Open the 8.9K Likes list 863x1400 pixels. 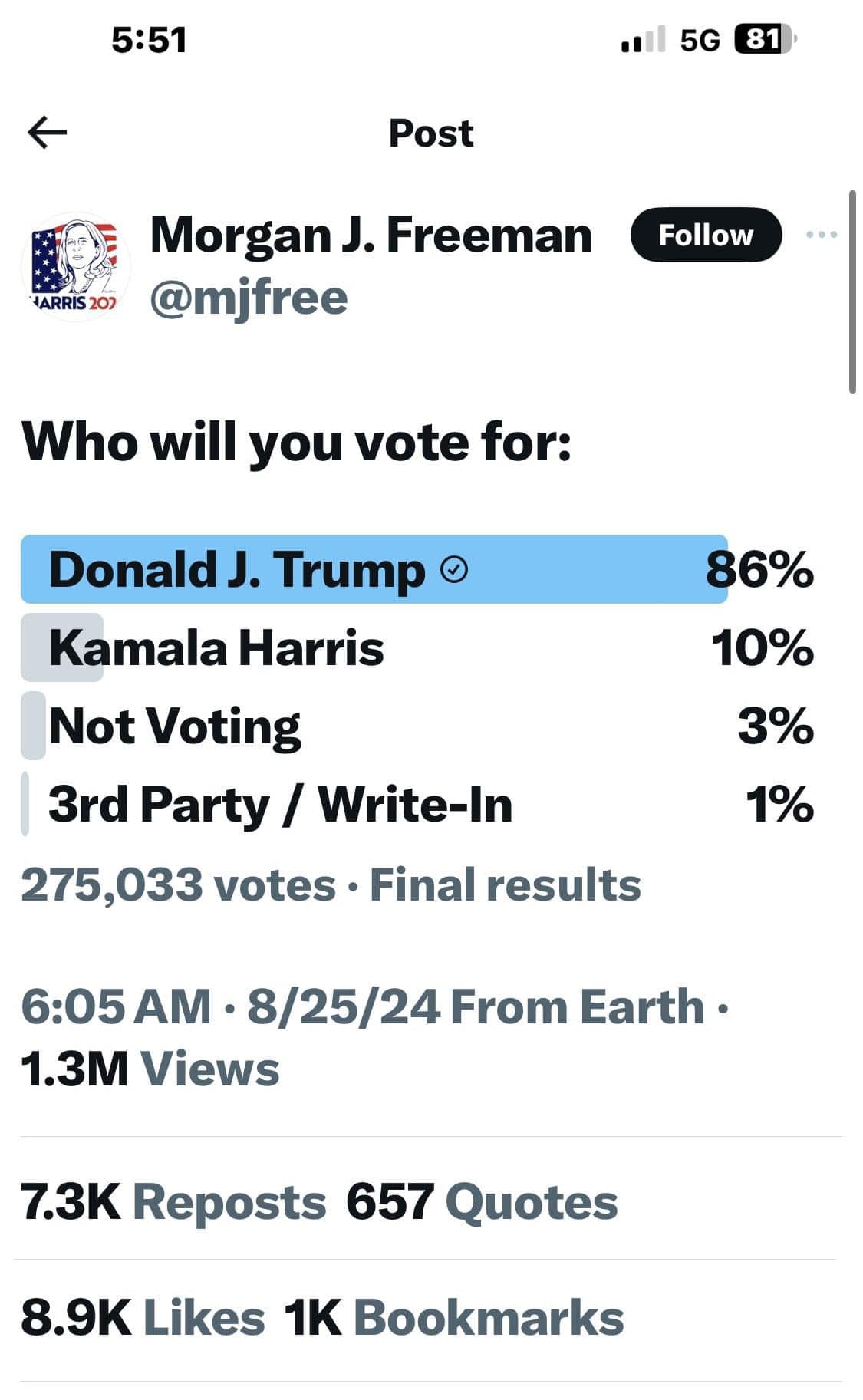click(x=143, y=1318)
